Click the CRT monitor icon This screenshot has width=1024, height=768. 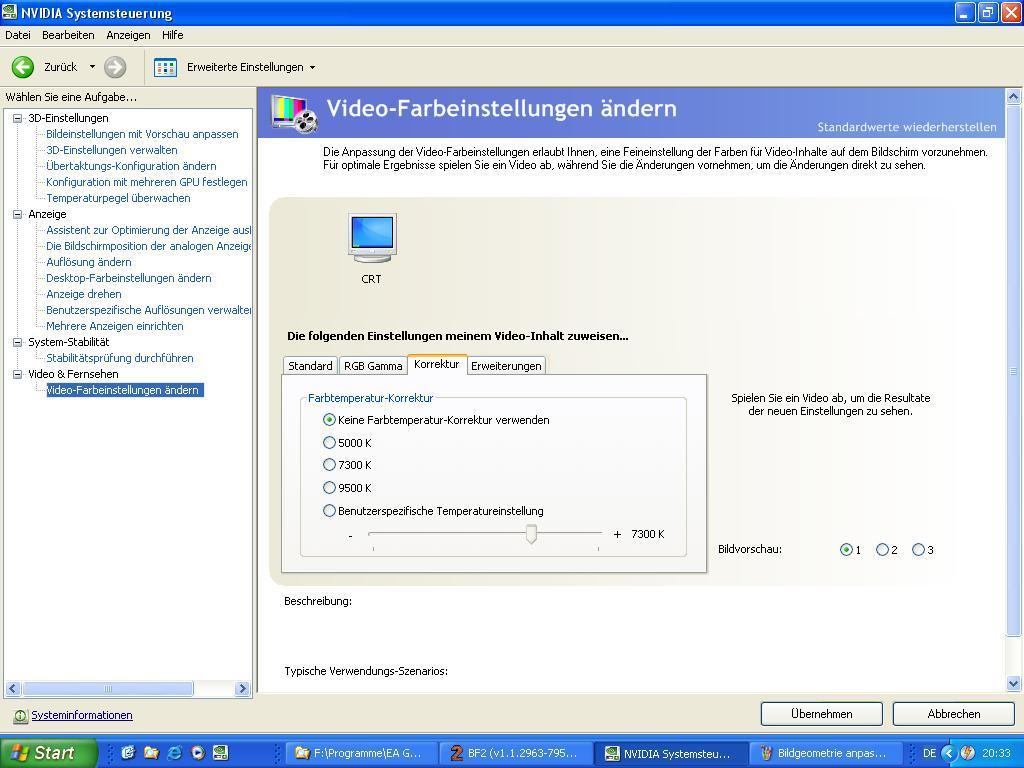click(372, 238)
